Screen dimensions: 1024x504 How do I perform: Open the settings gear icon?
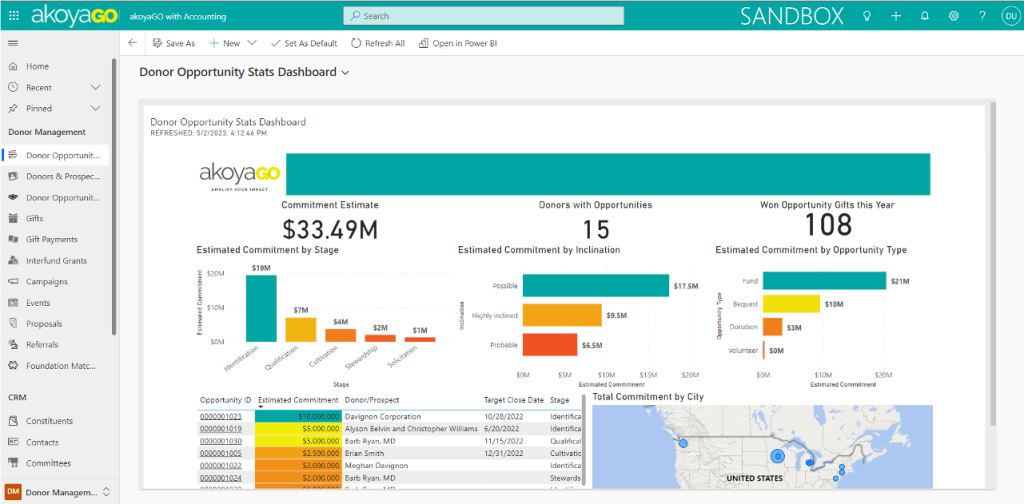point(954,16)
